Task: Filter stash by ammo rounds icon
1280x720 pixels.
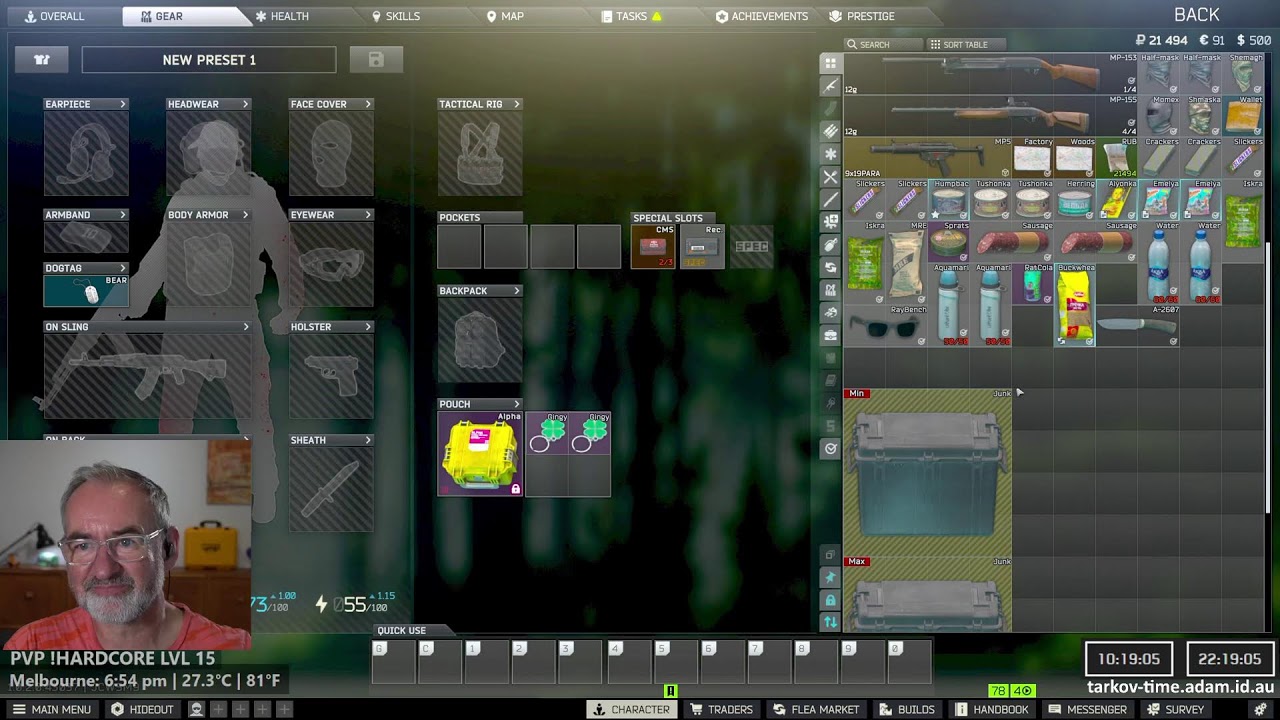Action: click(x=830, y=131)
